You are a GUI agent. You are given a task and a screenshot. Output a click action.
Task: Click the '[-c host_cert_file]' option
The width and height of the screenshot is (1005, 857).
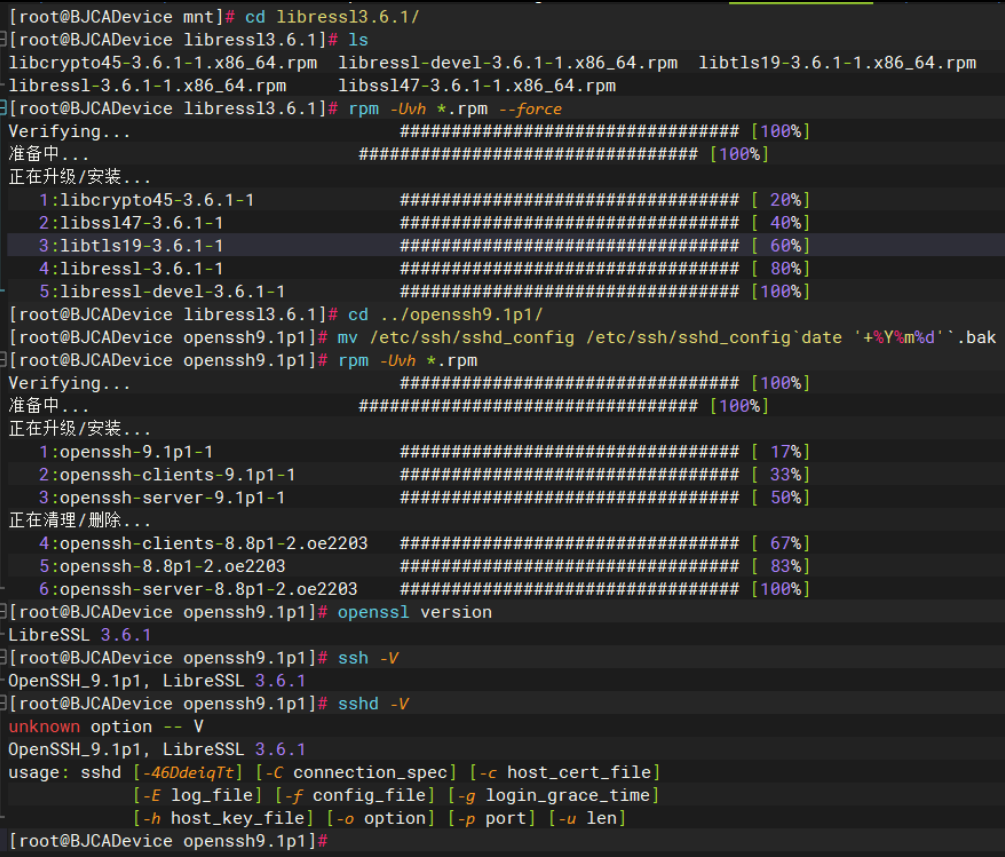(x=565, y=772)
